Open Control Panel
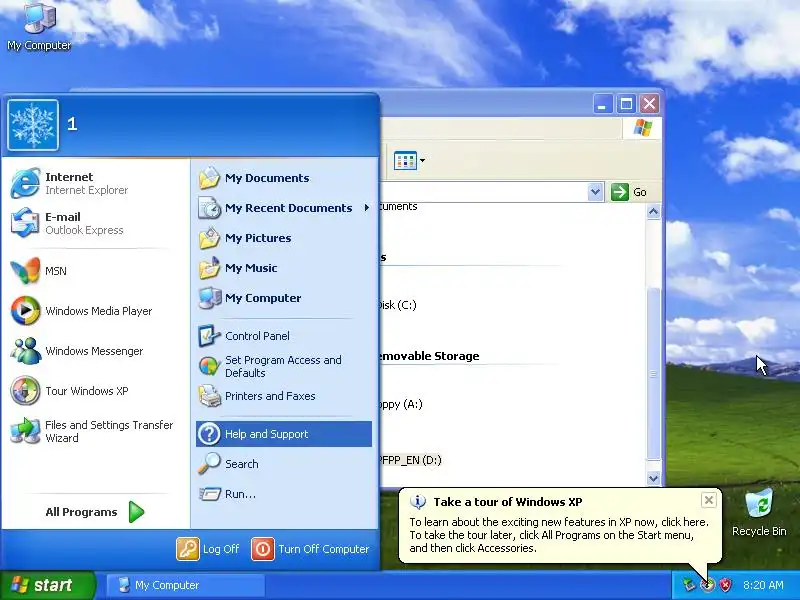Viewport: 800px width, 600px height. 284,336
